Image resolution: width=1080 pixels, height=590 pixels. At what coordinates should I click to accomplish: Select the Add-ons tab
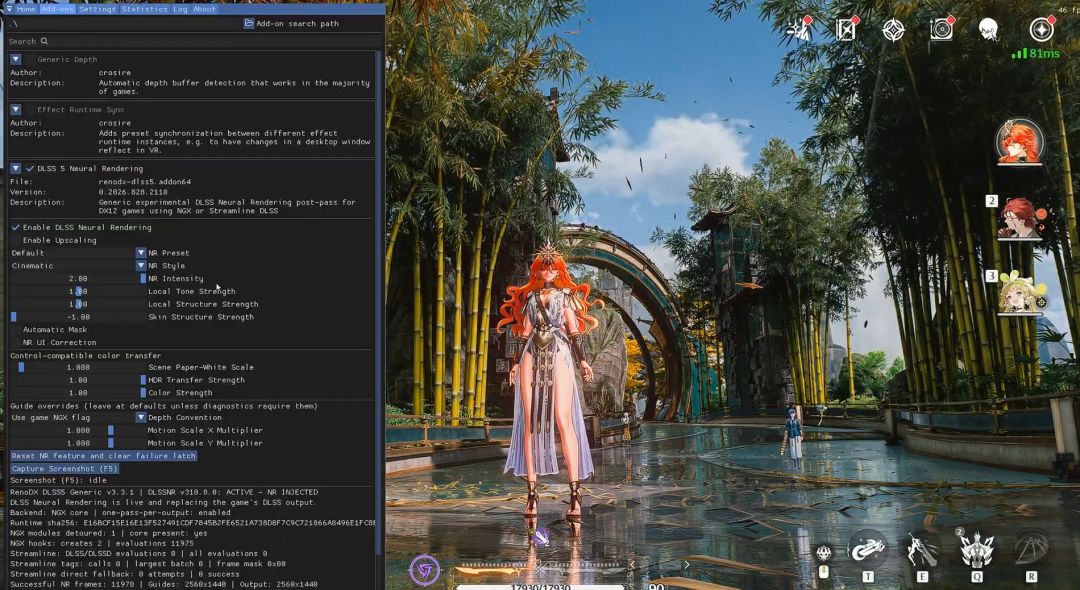(58, 10)
